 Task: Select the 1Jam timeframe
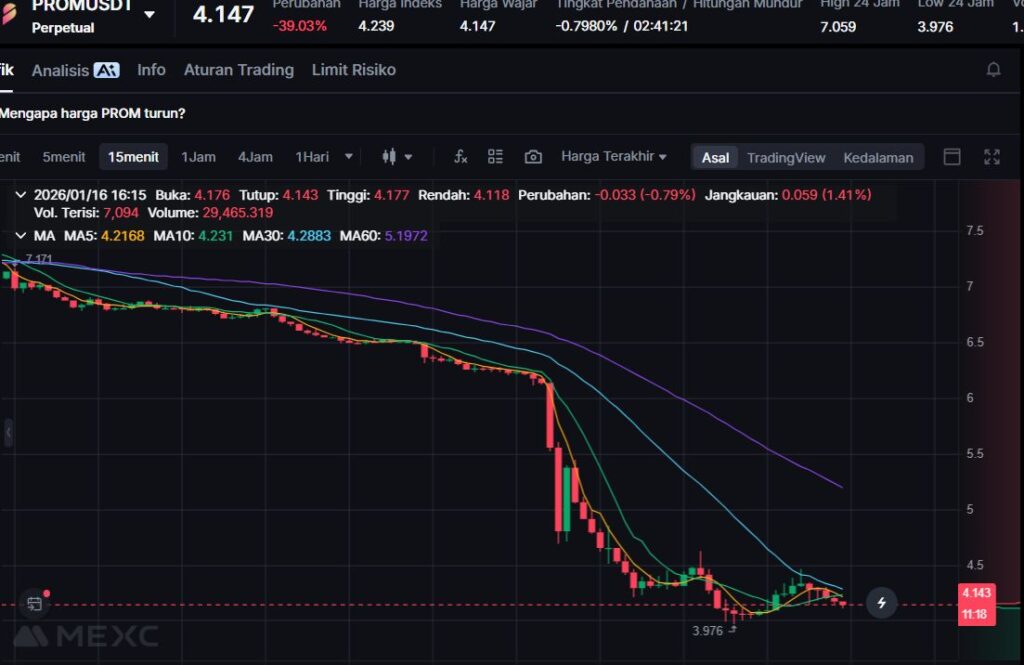198,157
